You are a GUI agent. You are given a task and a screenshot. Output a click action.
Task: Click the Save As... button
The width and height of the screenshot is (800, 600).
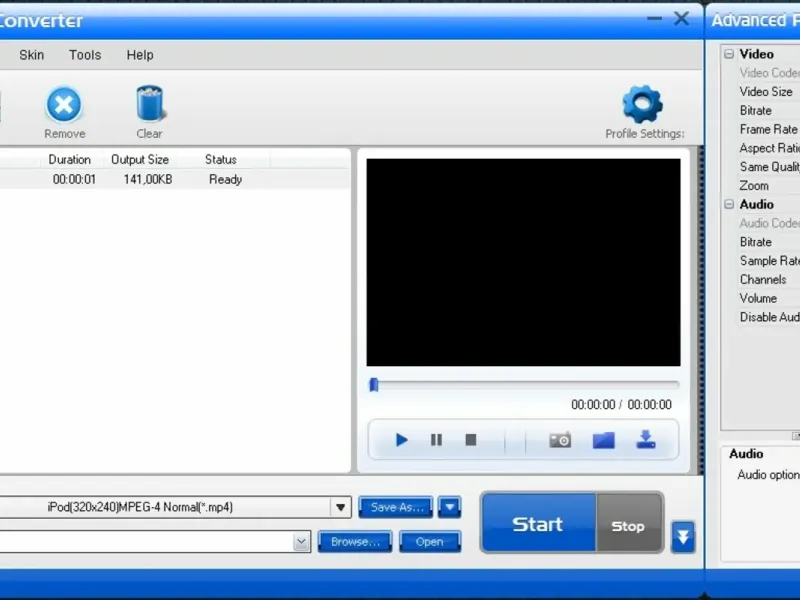click(x=396, y=507)
